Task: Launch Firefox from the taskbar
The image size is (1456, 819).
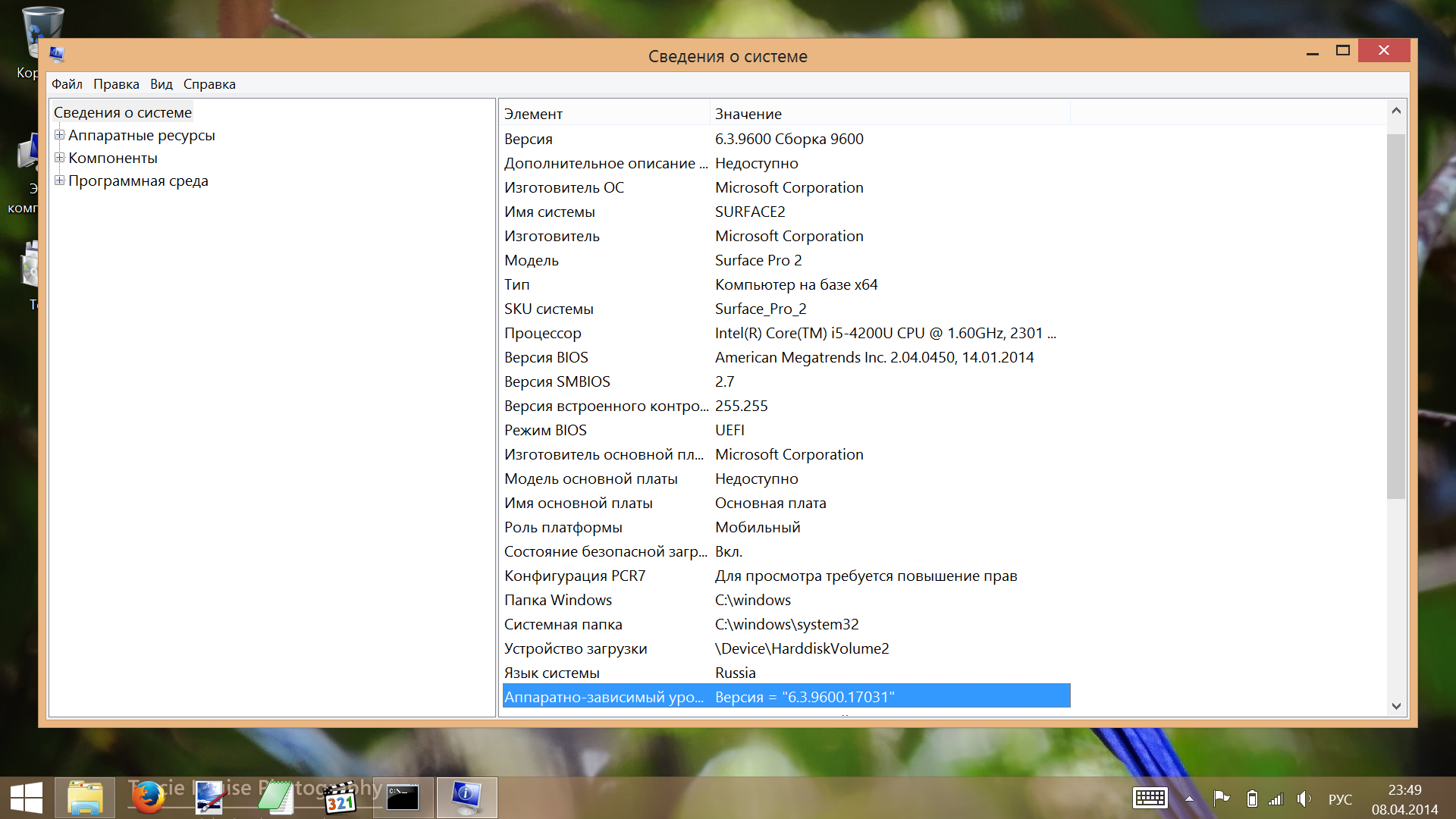Action: [148, 798]
